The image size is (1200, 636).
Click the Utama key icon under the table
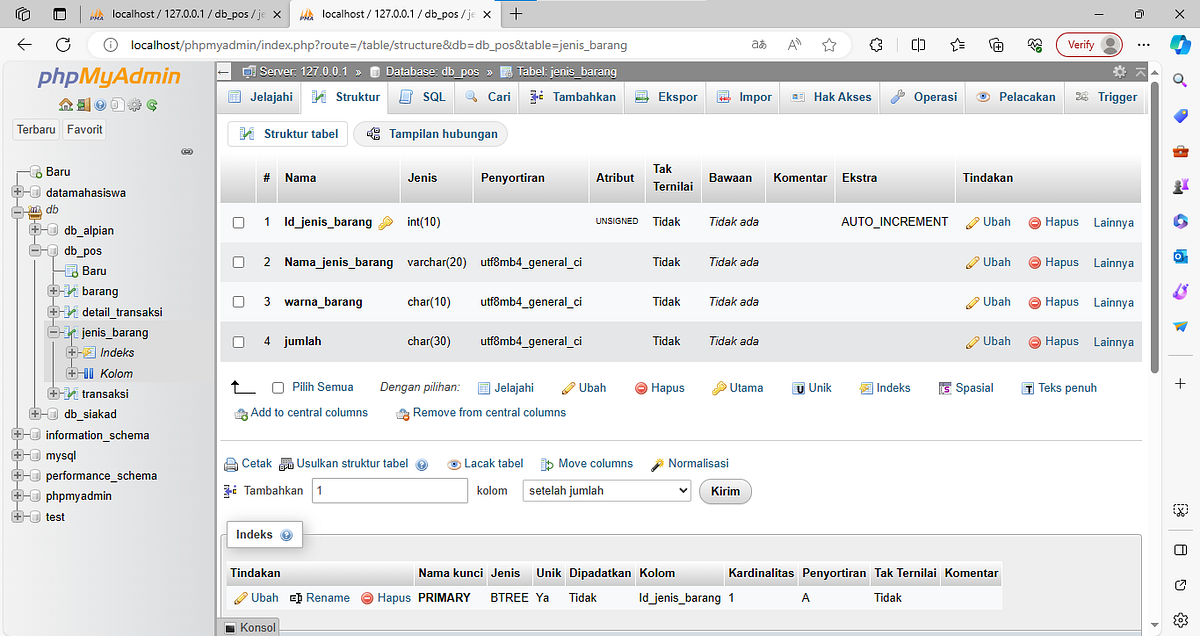coord(719,388)
